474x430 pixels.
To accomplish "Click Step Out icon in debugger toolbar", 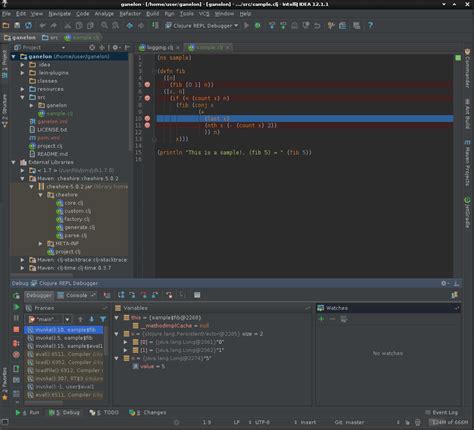I will [x=155, y=295].
